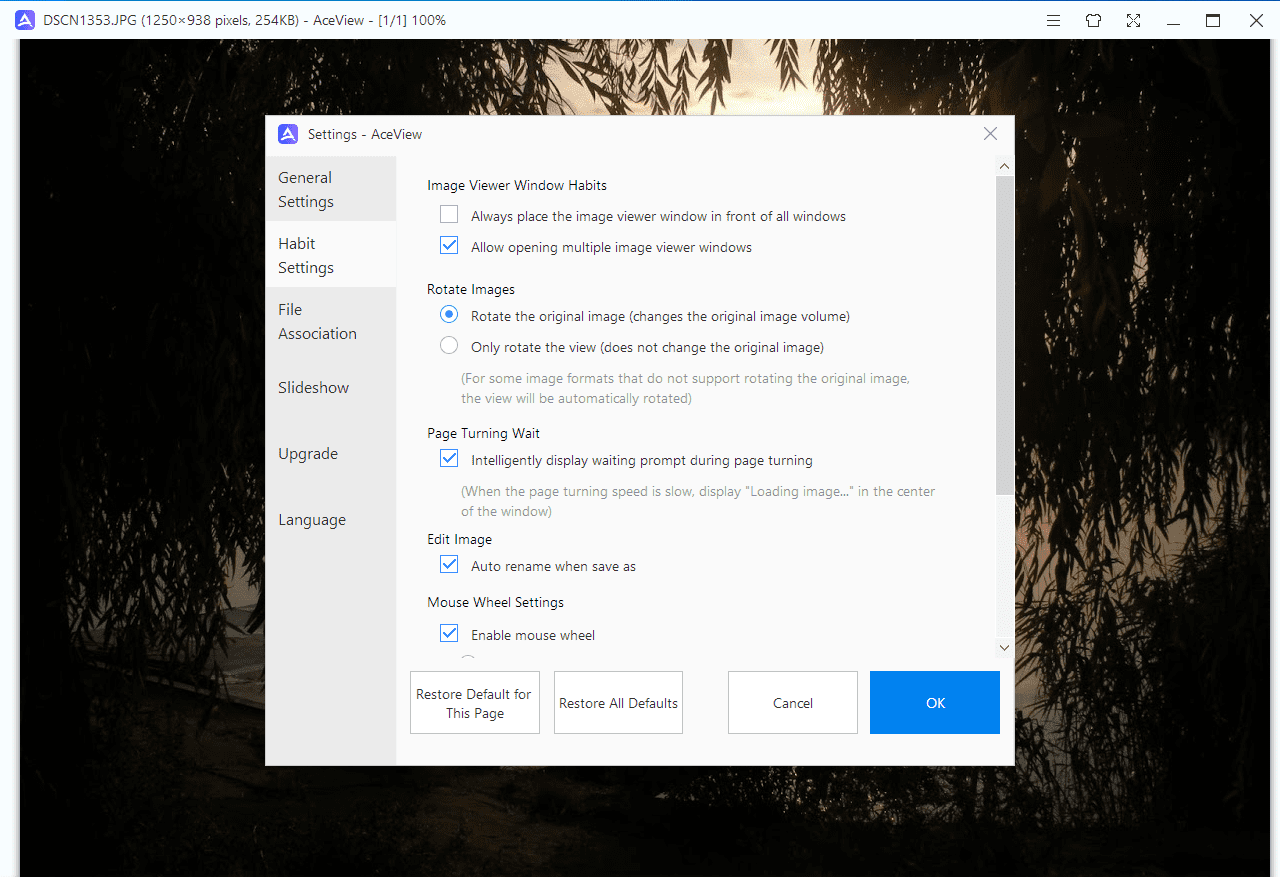The image size is (1280, 877).
Task: Open the skin (T-shirt) icon in title bar
Action: click(1093, 20)
